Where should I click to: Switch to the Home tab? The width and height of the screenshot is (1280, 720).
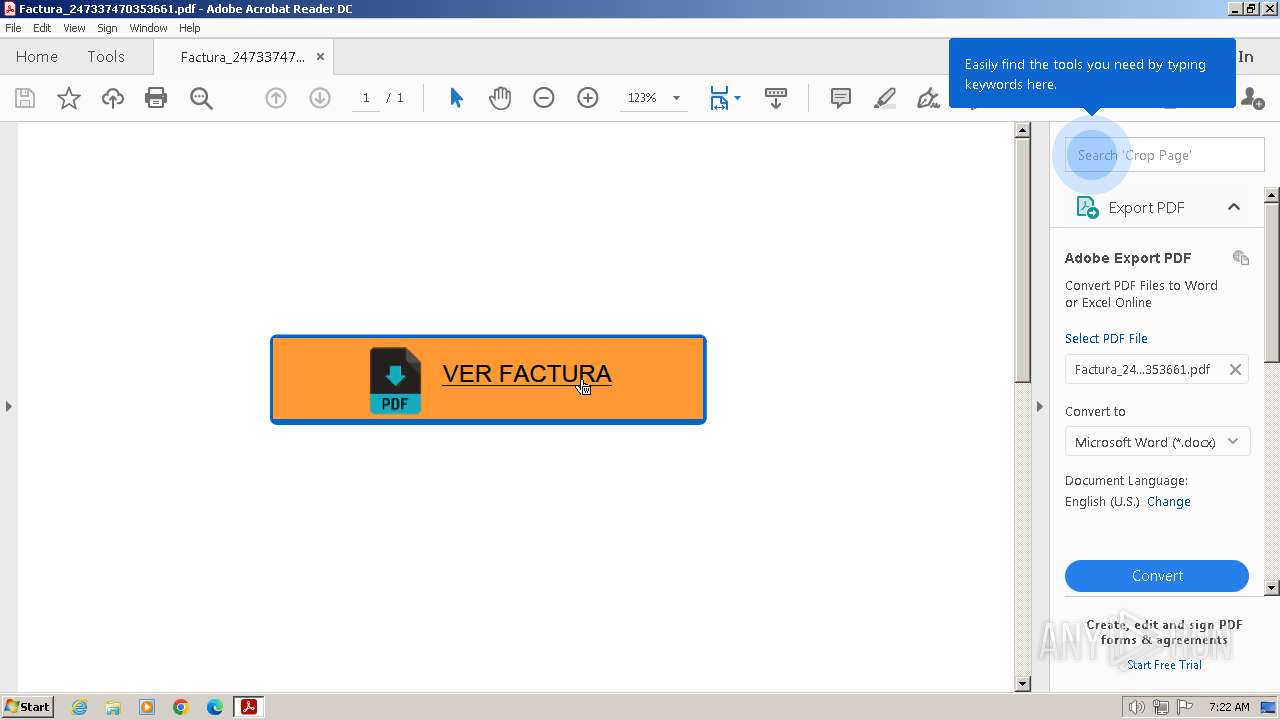(x=37, y=57)
